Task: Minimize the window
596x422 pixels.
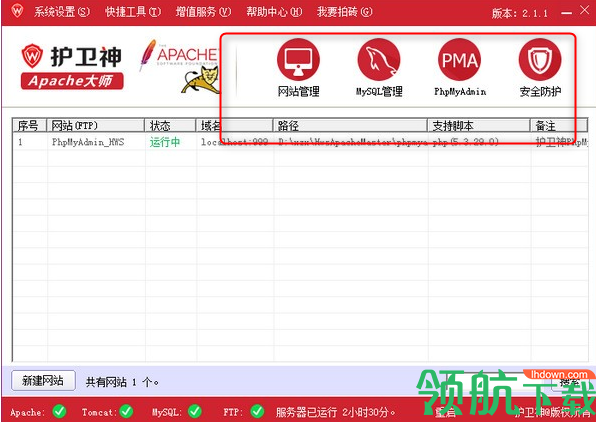Action: [x=566, y=13]
